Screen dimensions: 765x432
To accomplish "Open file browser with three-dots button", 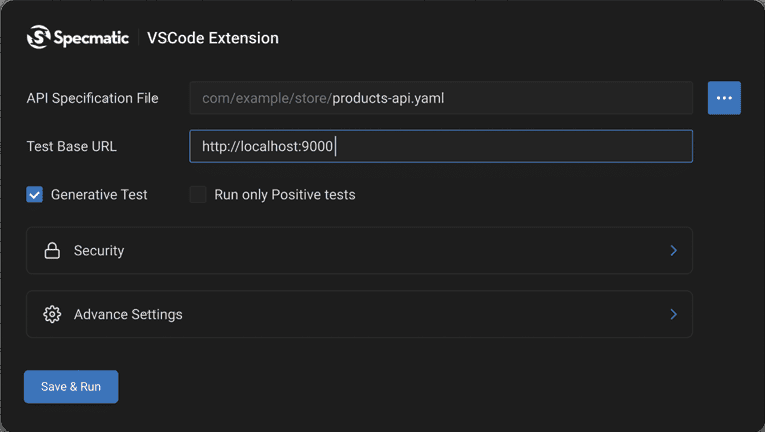I will pos(724,98).
